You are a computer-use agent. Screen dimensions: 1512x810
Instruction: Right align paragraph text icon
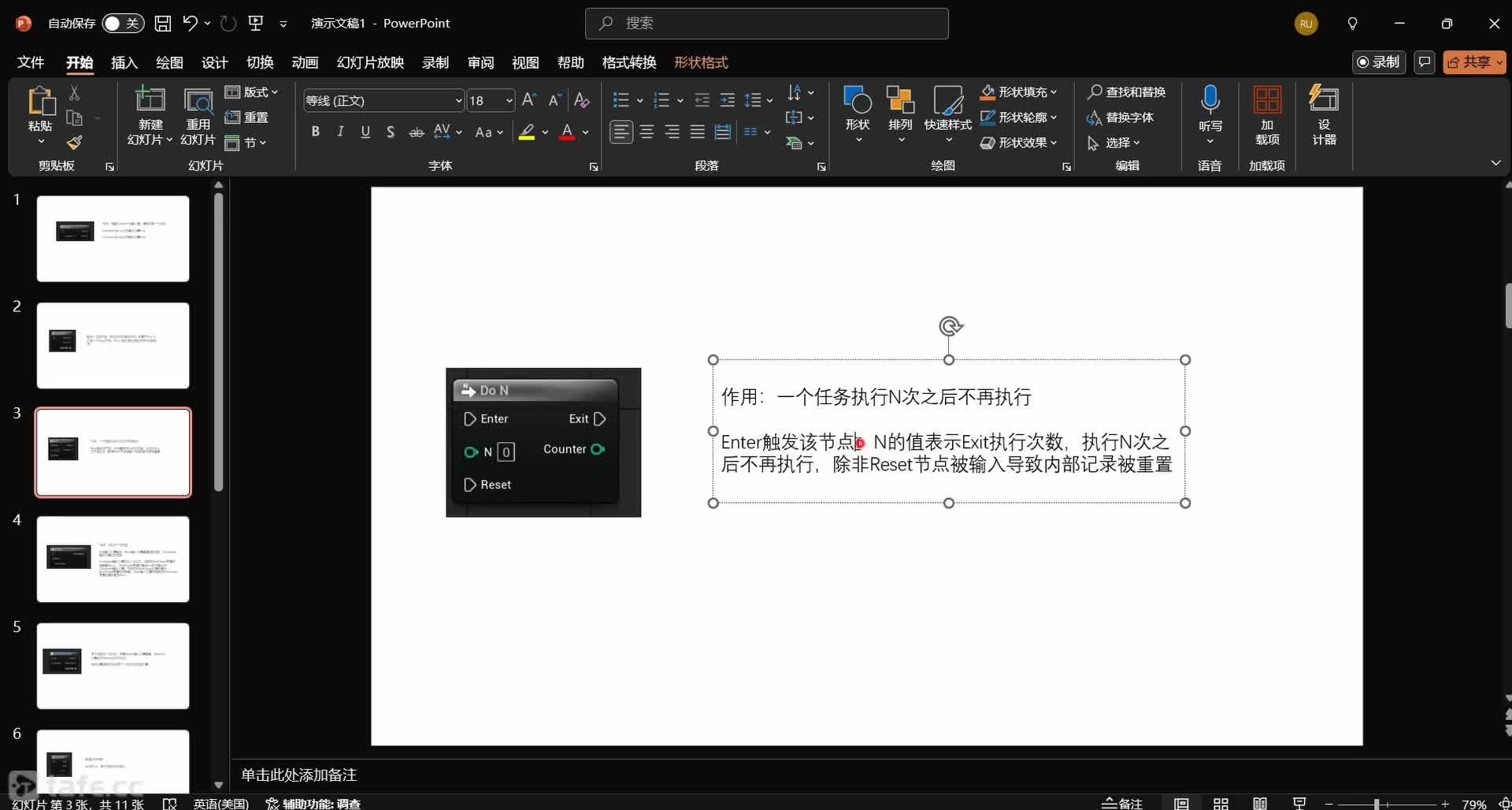pos(672,132)
